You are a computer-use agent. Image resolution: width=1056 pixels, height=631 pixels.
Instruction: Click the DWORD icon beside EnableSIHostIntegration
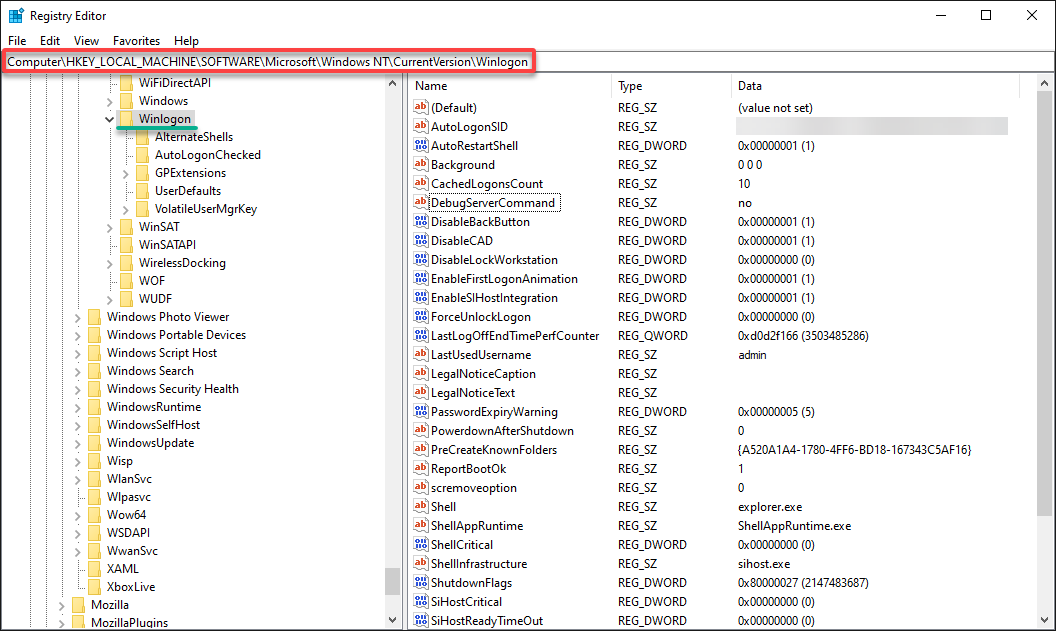421,297
